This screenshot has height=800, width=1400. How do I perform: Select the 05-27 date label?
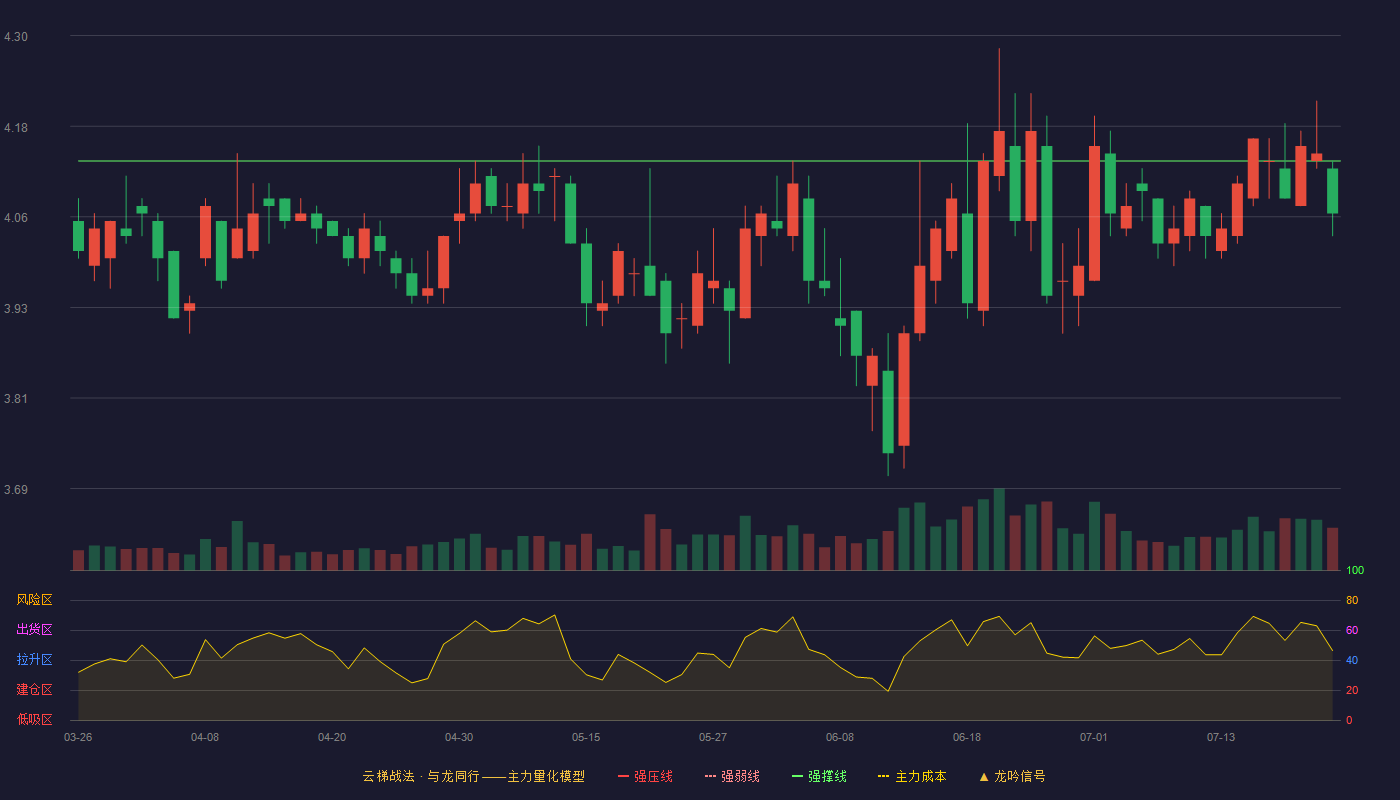point(713,737)
